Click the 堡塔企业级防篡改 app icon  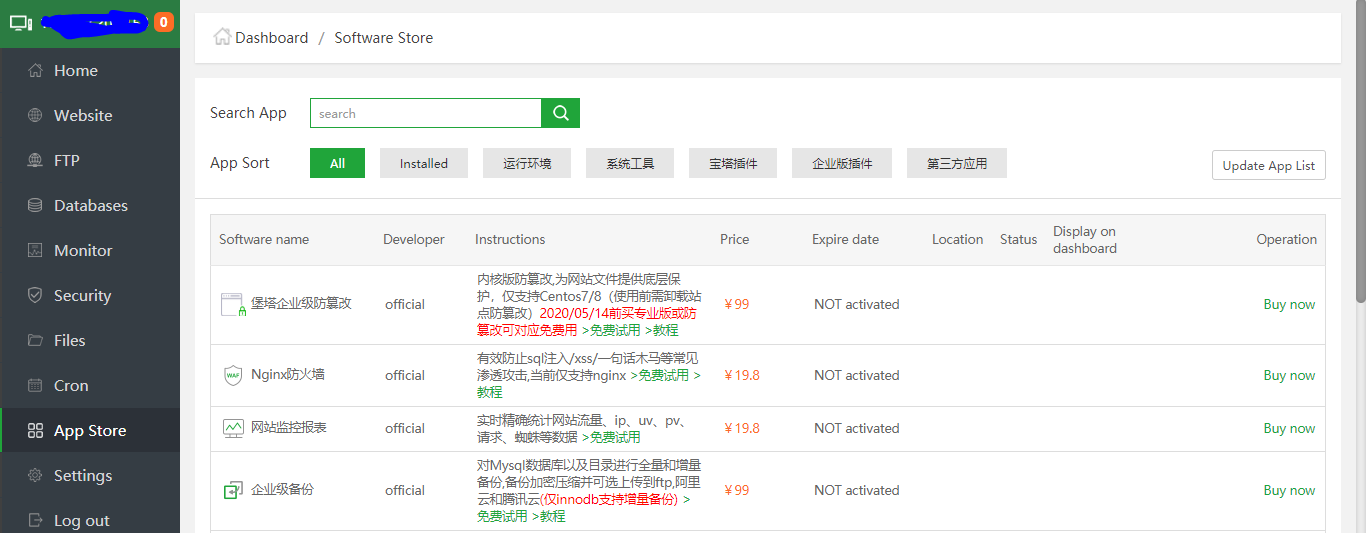[233, 305]
